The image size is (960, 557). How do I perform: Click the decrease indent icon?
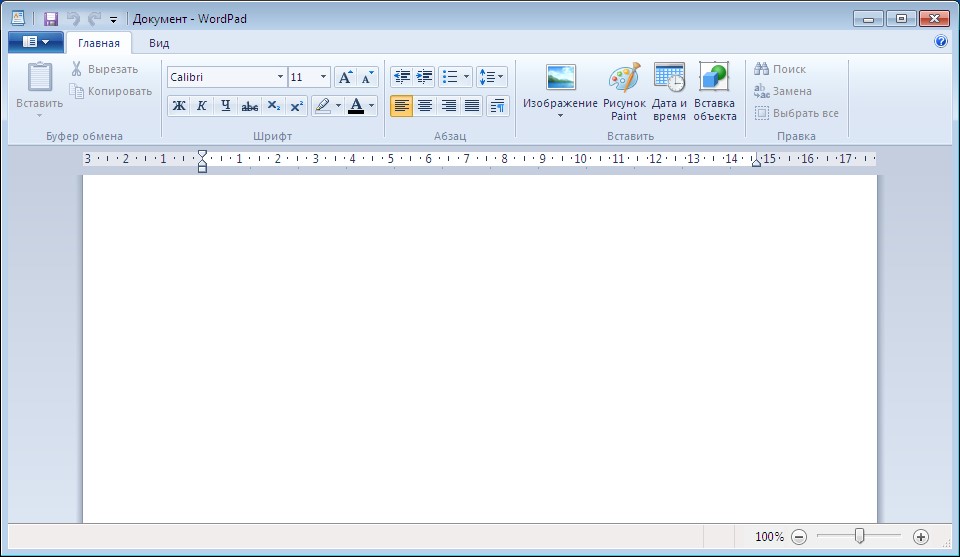[402, 77]
